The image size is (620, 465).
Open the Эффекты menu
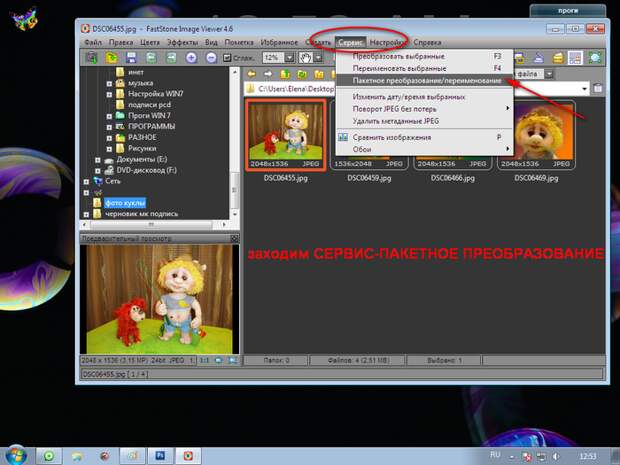pos(182,42)
